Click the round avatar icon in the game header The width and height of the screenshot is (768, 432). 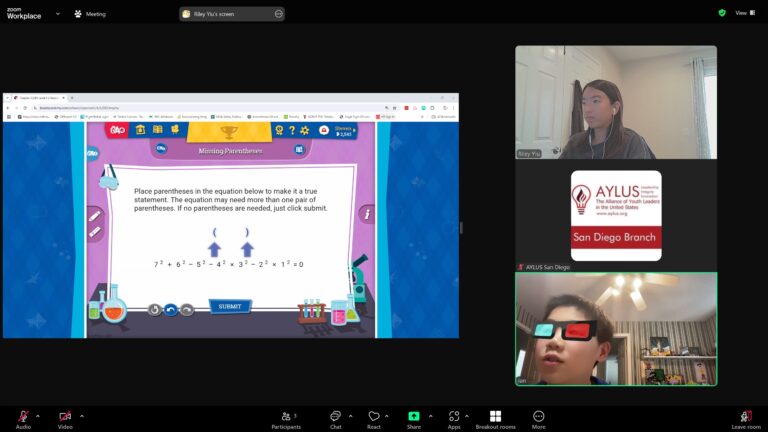pyautogui.click(x=323, y=130)
